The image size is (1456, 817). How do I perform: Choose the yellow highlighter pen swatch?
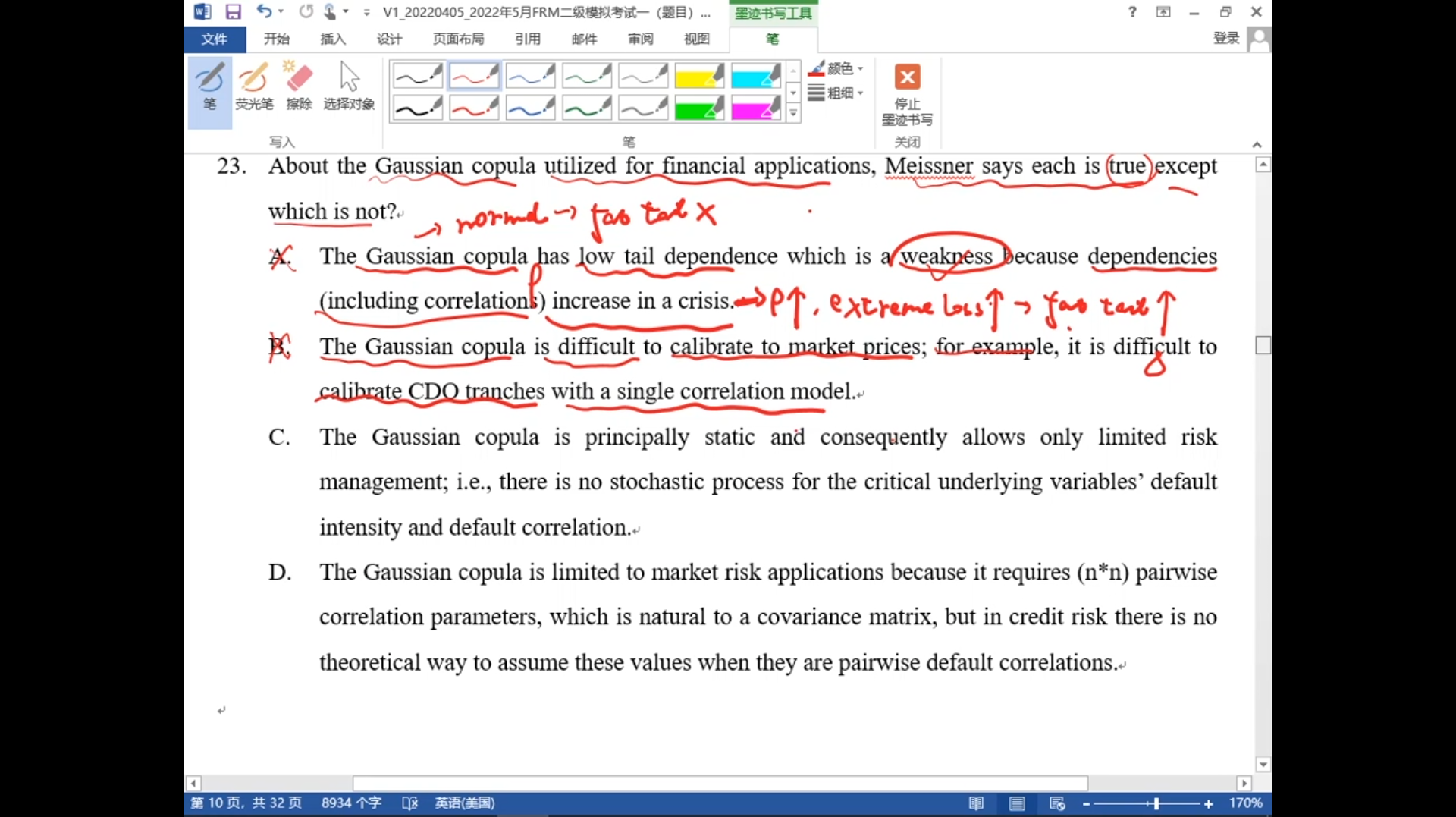(698, 77)
